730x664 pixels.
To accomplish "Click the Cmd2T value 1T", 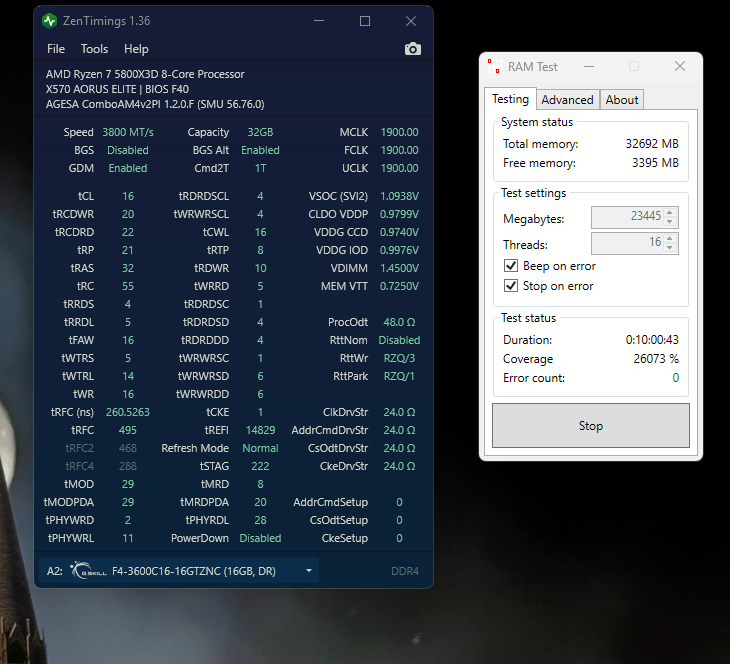I will 260,168.
